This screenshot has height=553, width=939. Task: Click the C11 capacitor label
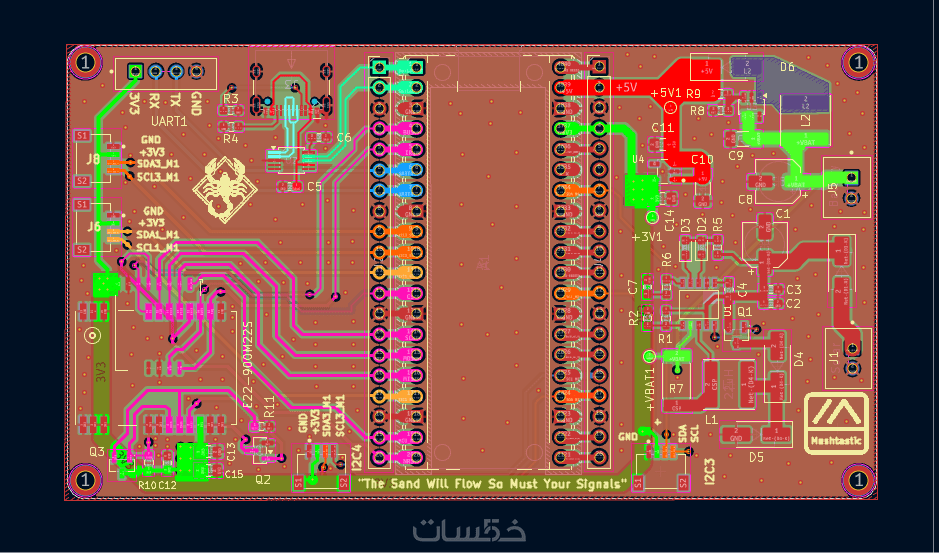click(x=662, y=128)
